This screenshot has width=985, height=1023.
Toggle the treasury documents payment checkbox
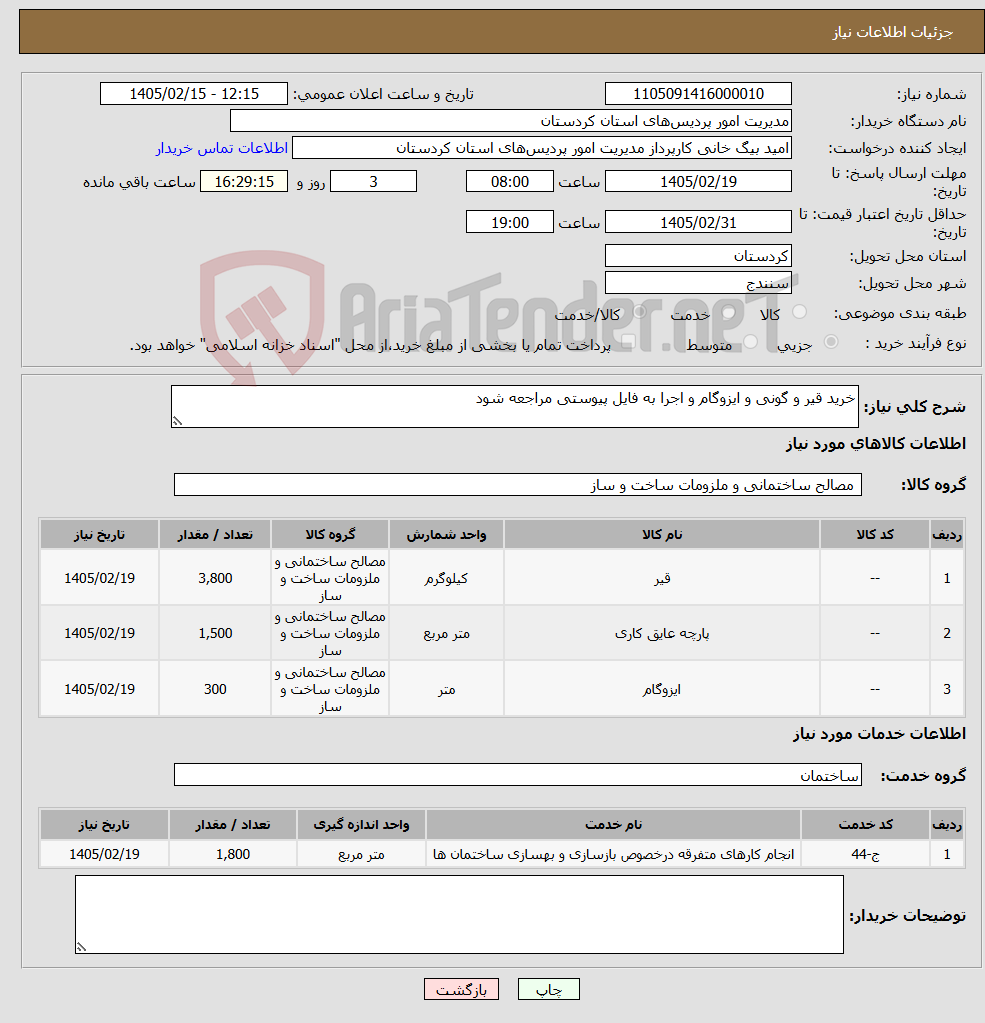pyautogui.click(x=628, y=343)
